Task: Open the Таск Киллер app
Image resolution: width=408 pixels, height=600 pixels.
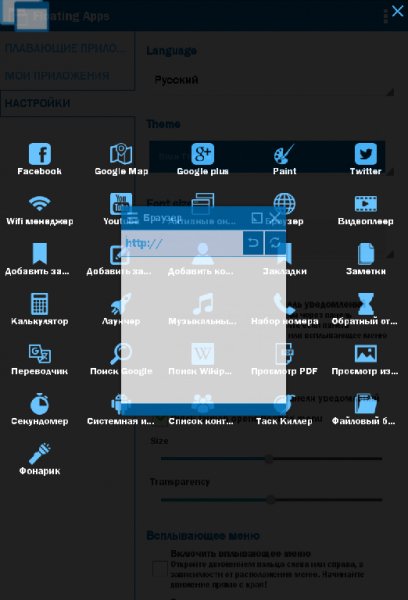Action: click(x=284, y=409)
